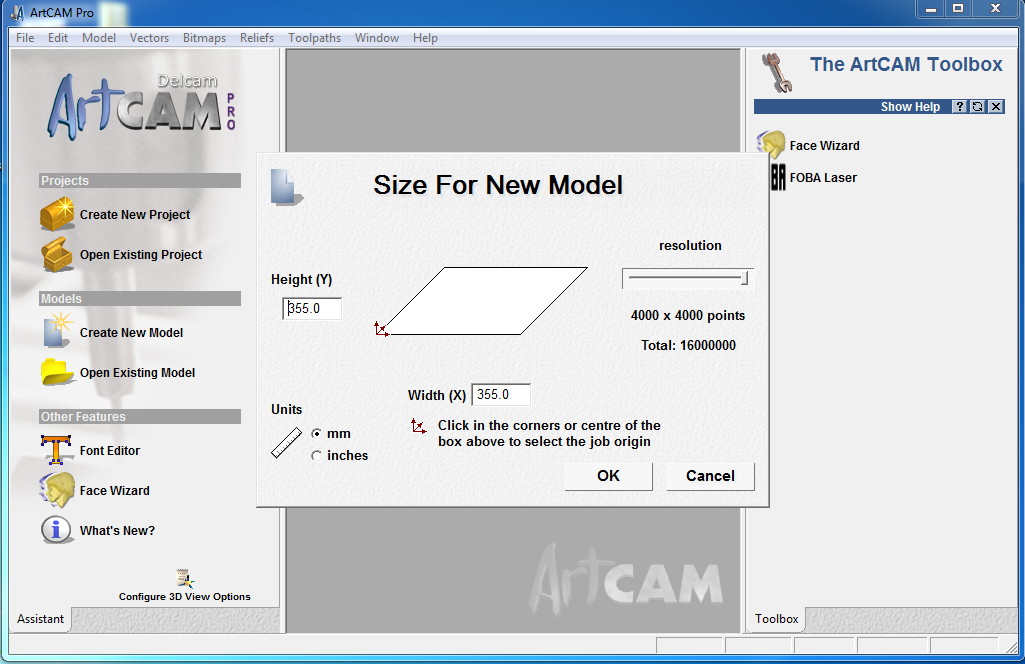The image size is (1025, 664).
Task: Click the ArtCAM Pro title bar icon
Action: 18,12
